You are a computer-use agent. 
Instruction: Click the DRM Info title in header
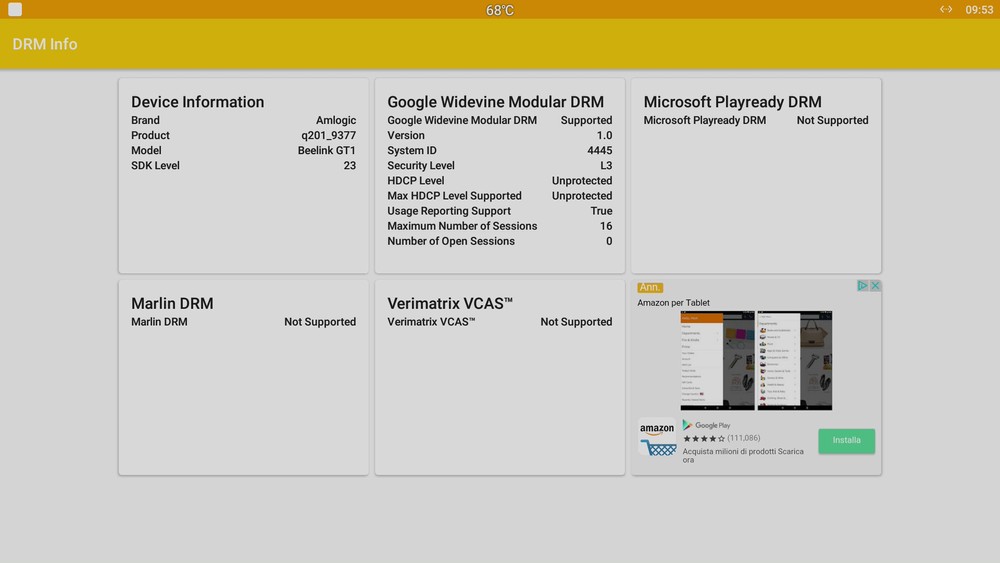[x=45, y=44]
